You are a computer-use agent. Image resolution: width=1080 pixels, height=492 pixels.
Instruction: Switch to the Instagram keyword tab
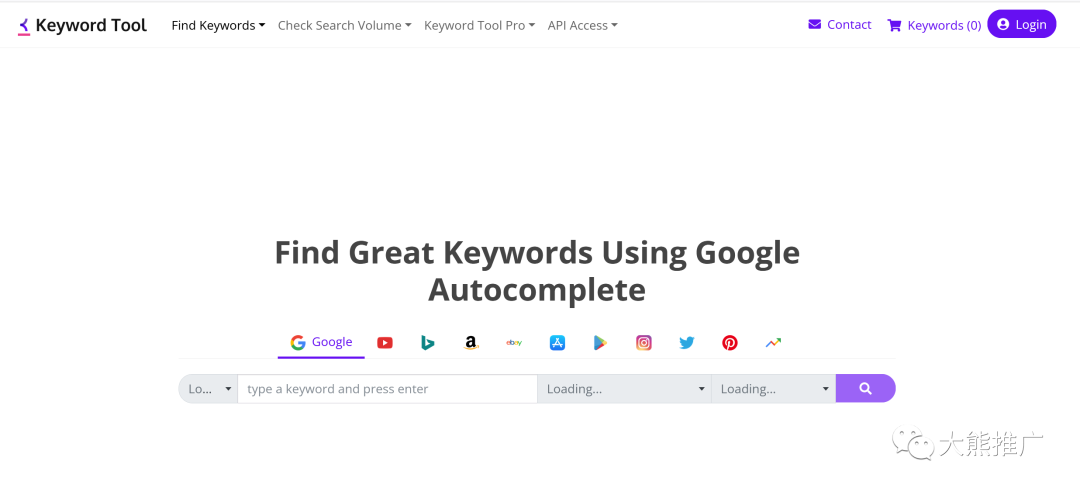[x=644, y=342]
